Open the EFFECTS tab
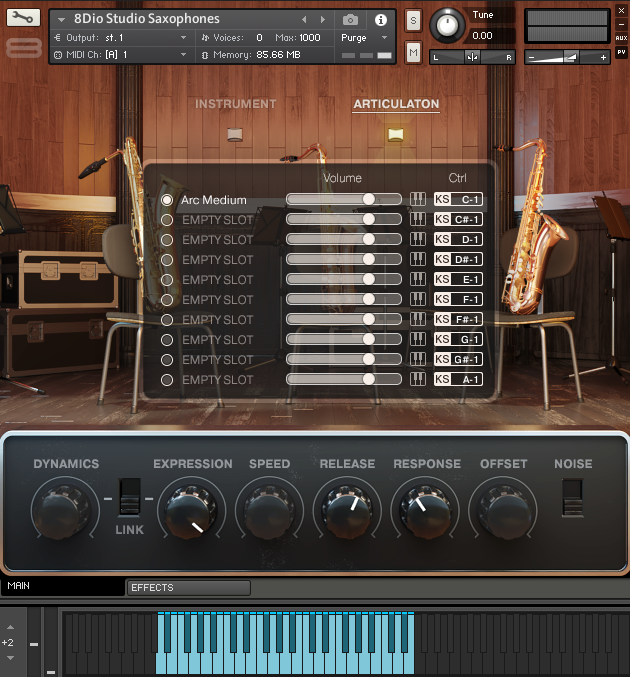The height and width of the screenshot is (677, 630). (x=188, y=588)
